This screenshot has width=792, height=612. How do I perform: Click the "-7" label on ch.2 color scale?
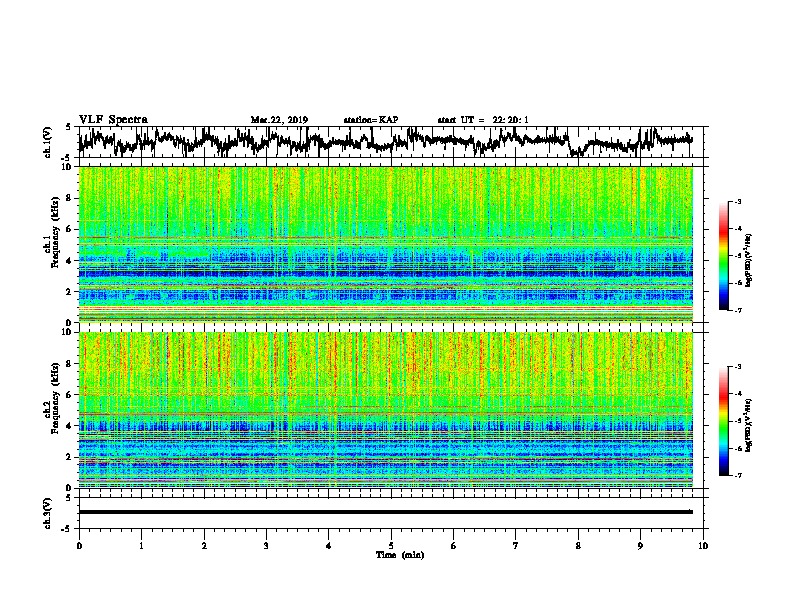pyautogui.click(x=737, y=475)
